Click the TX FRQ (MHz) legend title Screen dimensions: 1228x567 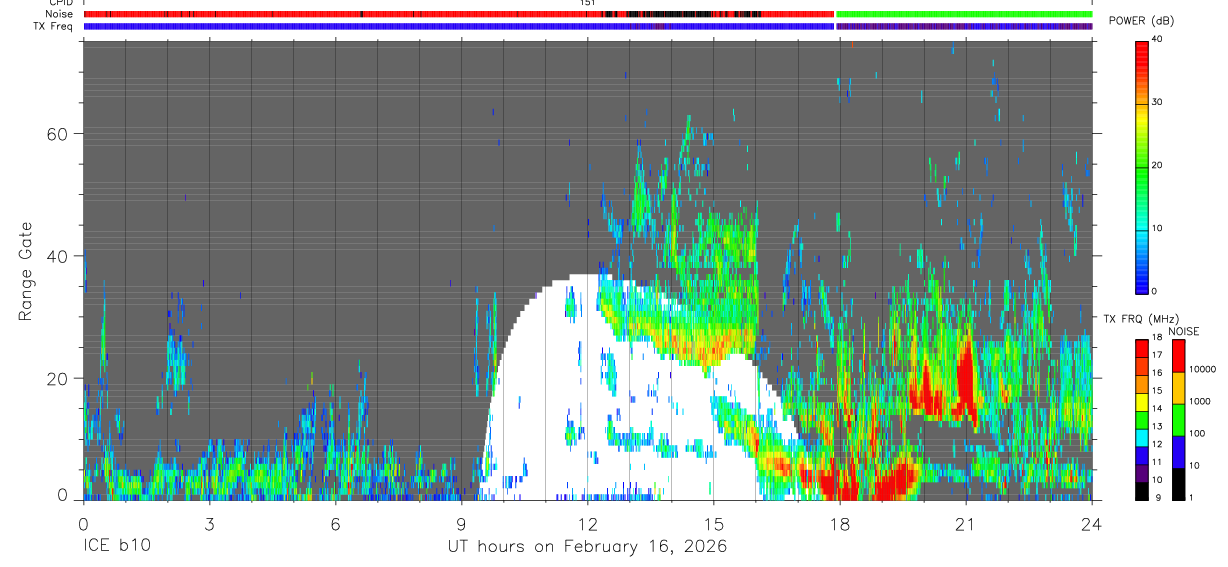pyautogui.click(x=1141, y=319)
